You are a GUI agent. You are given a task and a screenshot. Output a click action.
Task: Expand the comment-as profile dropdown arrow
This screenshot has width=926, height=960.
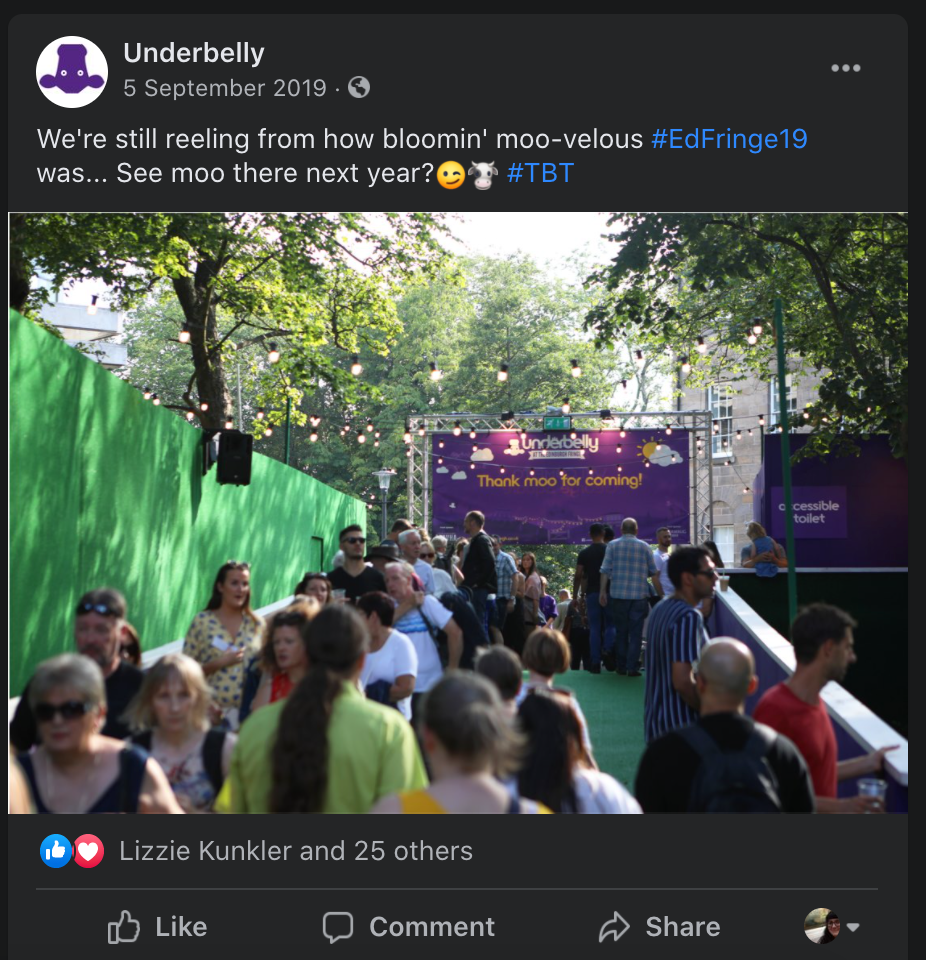coord(853,927)
